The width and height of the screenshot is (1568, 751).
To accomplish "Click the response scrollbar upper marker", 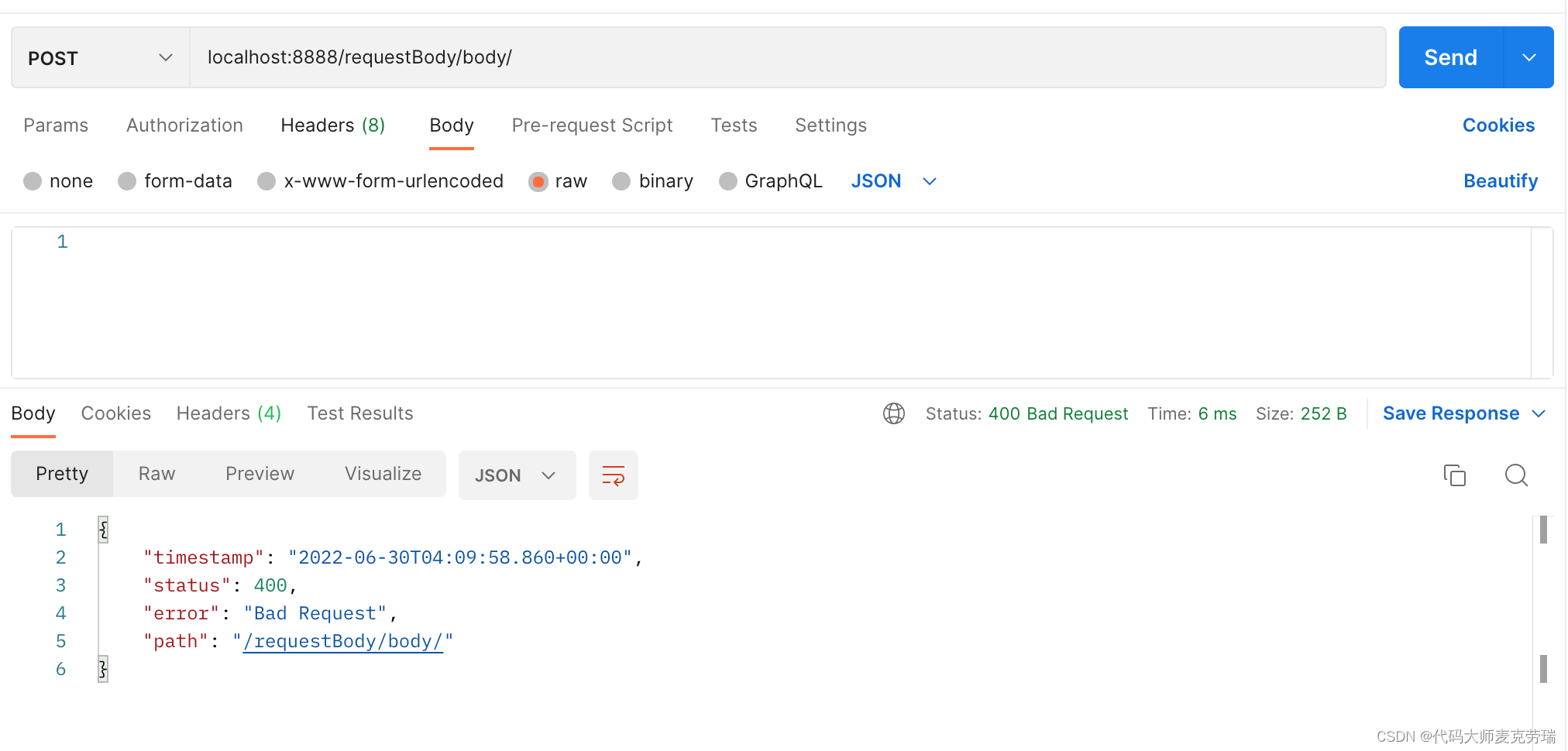I will click(x=1543, y=530).
